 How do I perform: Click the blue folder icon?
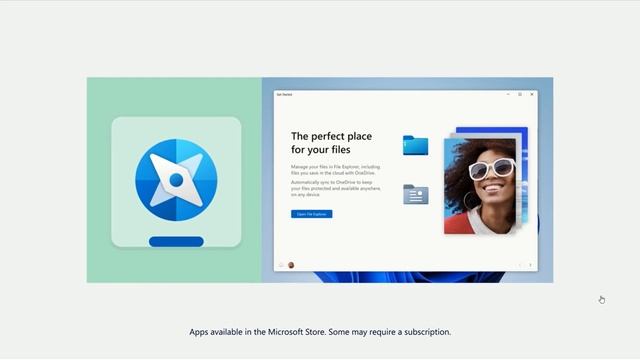click(416, 145)
